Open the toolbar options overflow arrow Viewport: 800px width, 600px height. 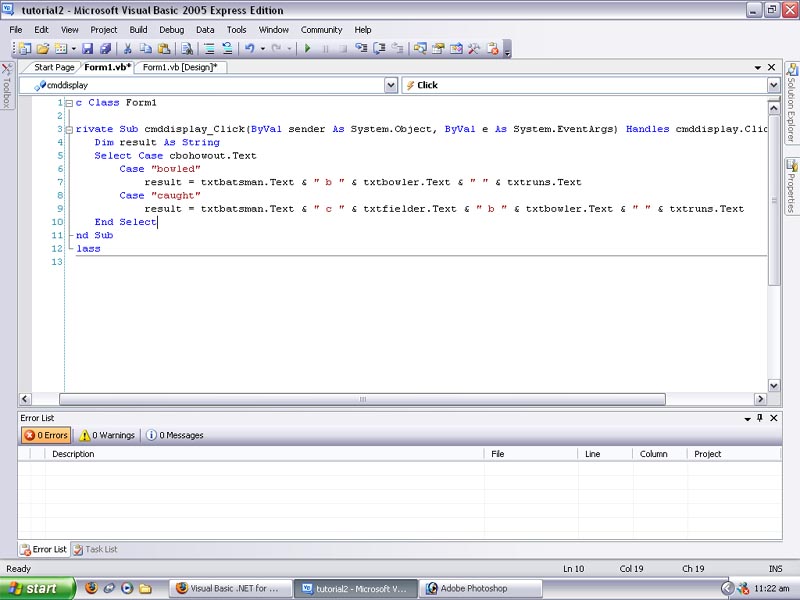[x=507, y=49]
